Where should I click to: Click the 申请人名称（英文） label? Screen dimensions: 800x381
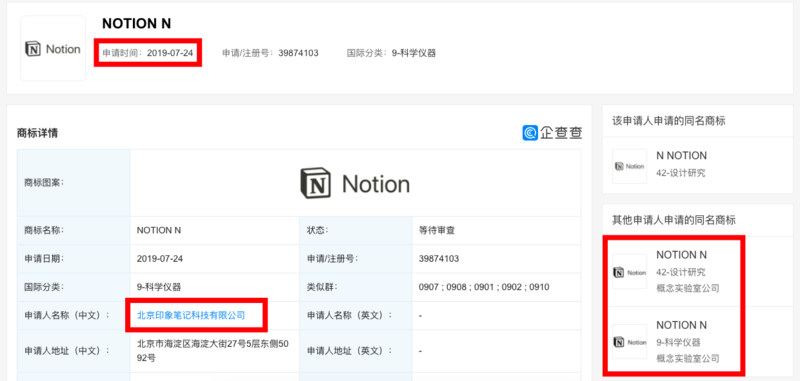pyautogui.click(x=350, y=315)
